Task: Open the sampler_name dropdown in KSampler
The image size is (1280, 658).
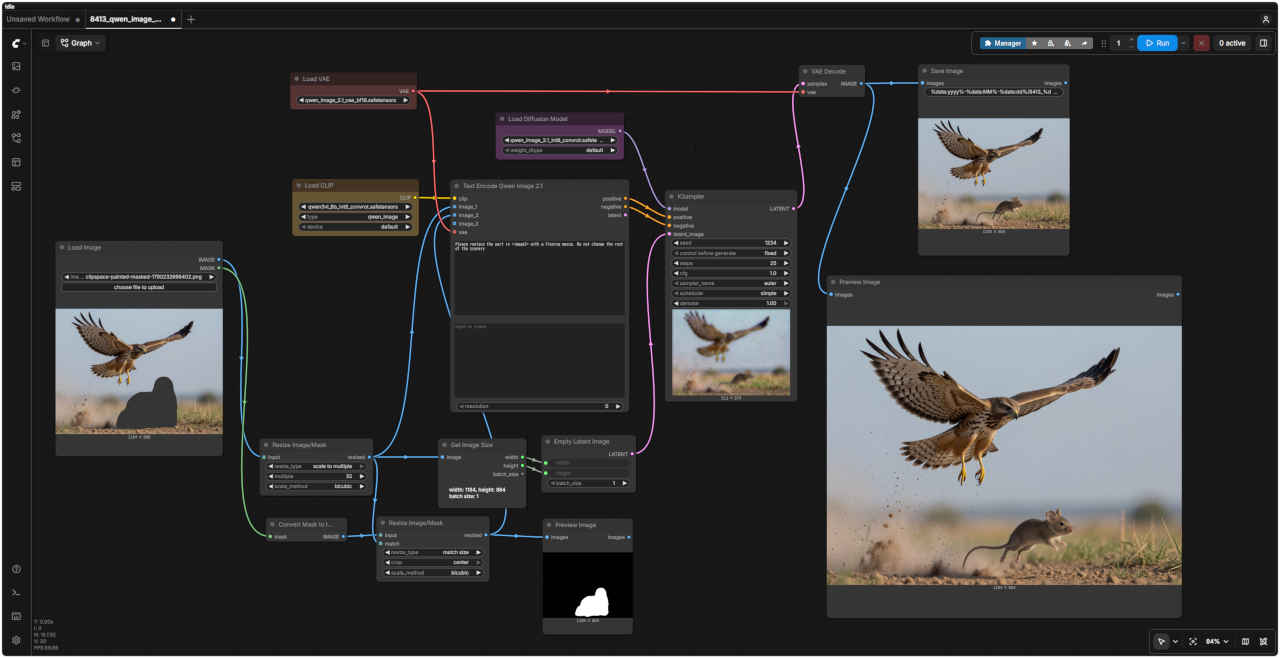Action: pyautogui.click(x=732, y=283)
